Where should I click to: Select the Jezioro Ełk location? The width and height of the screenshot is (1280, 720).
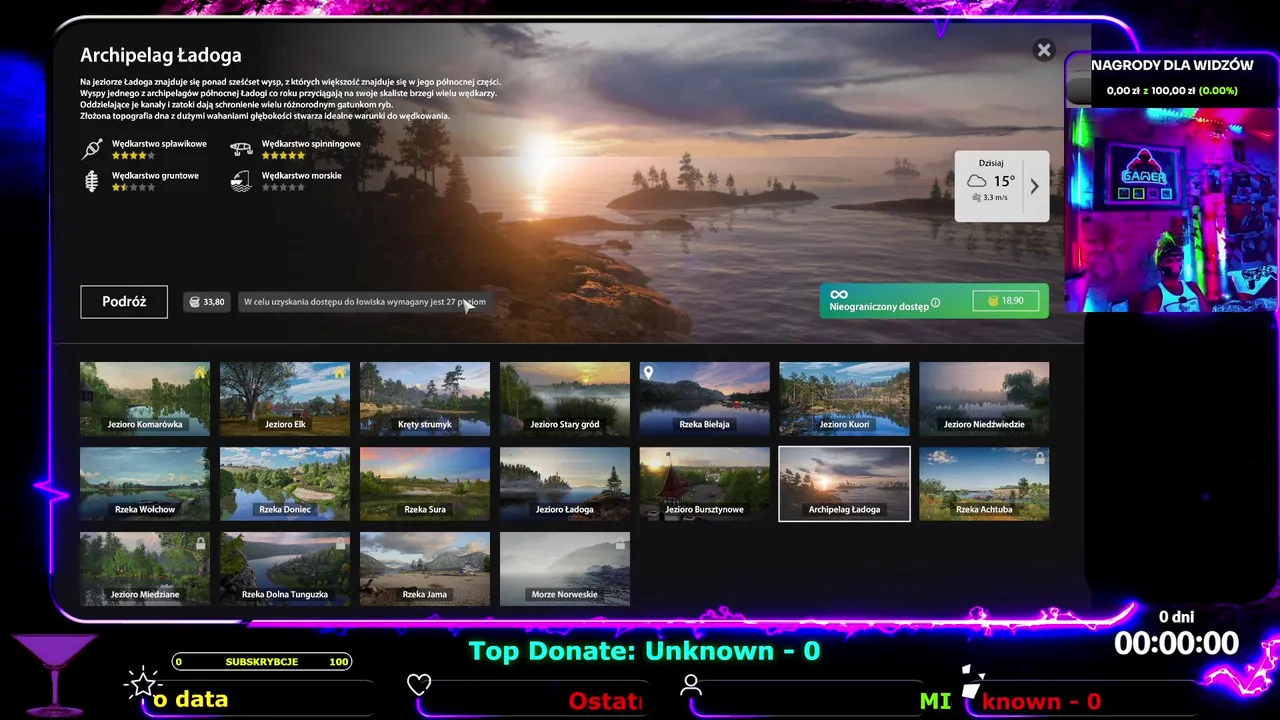(x=285, y=399)
